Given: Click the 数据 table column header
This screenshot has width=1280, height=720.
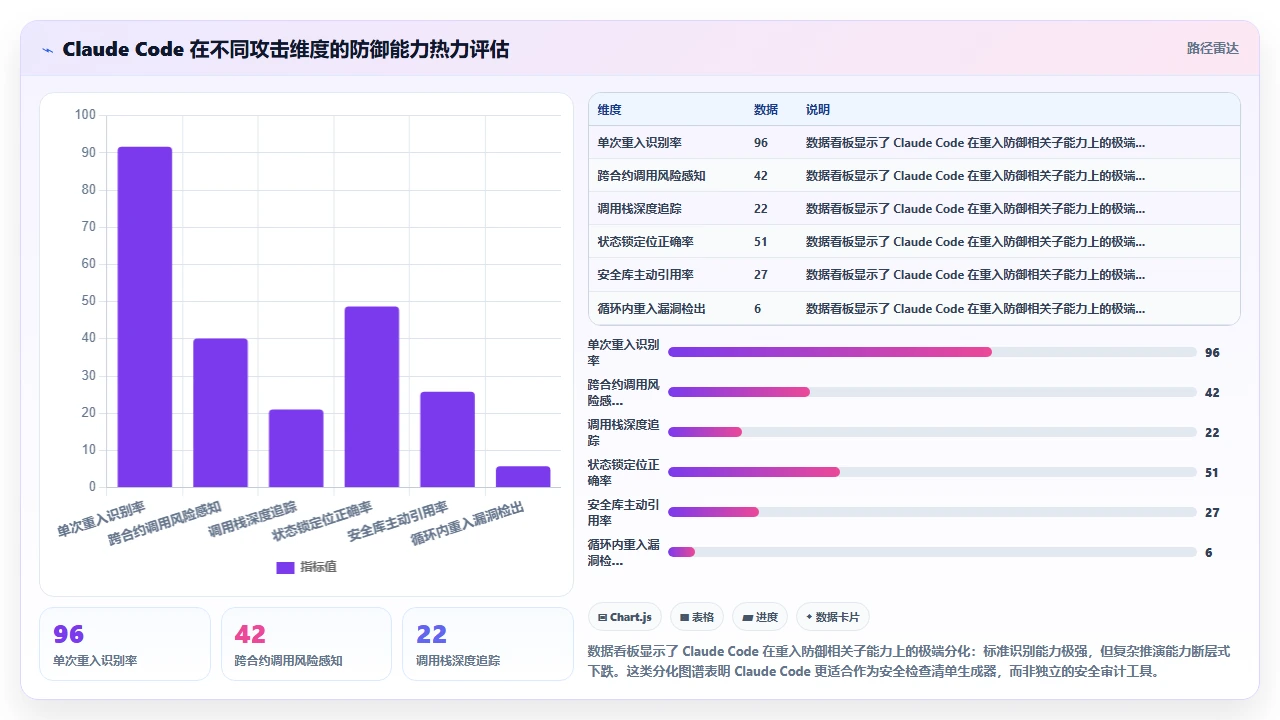Looking at the screenshot, I should click(766, 110).
